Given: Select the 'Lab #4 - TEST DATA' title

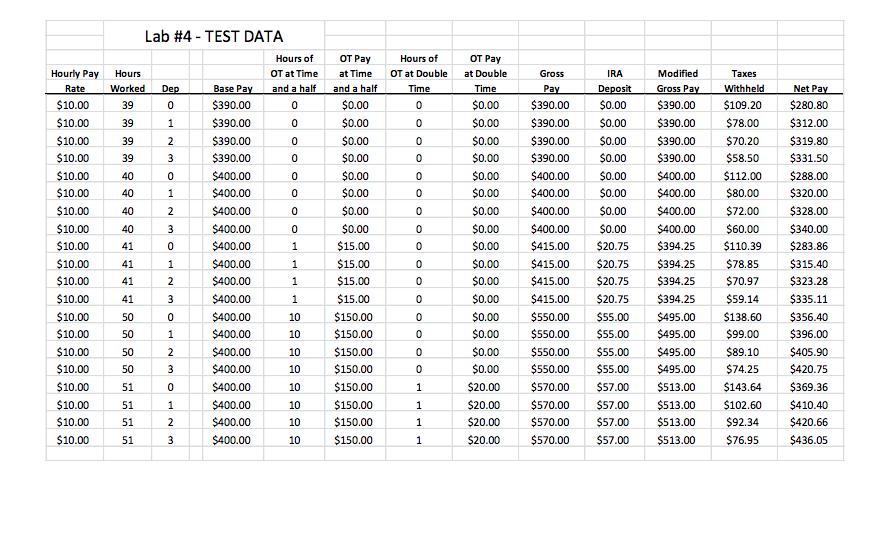Looking at the screenshot, I should [x=214, y=37].
